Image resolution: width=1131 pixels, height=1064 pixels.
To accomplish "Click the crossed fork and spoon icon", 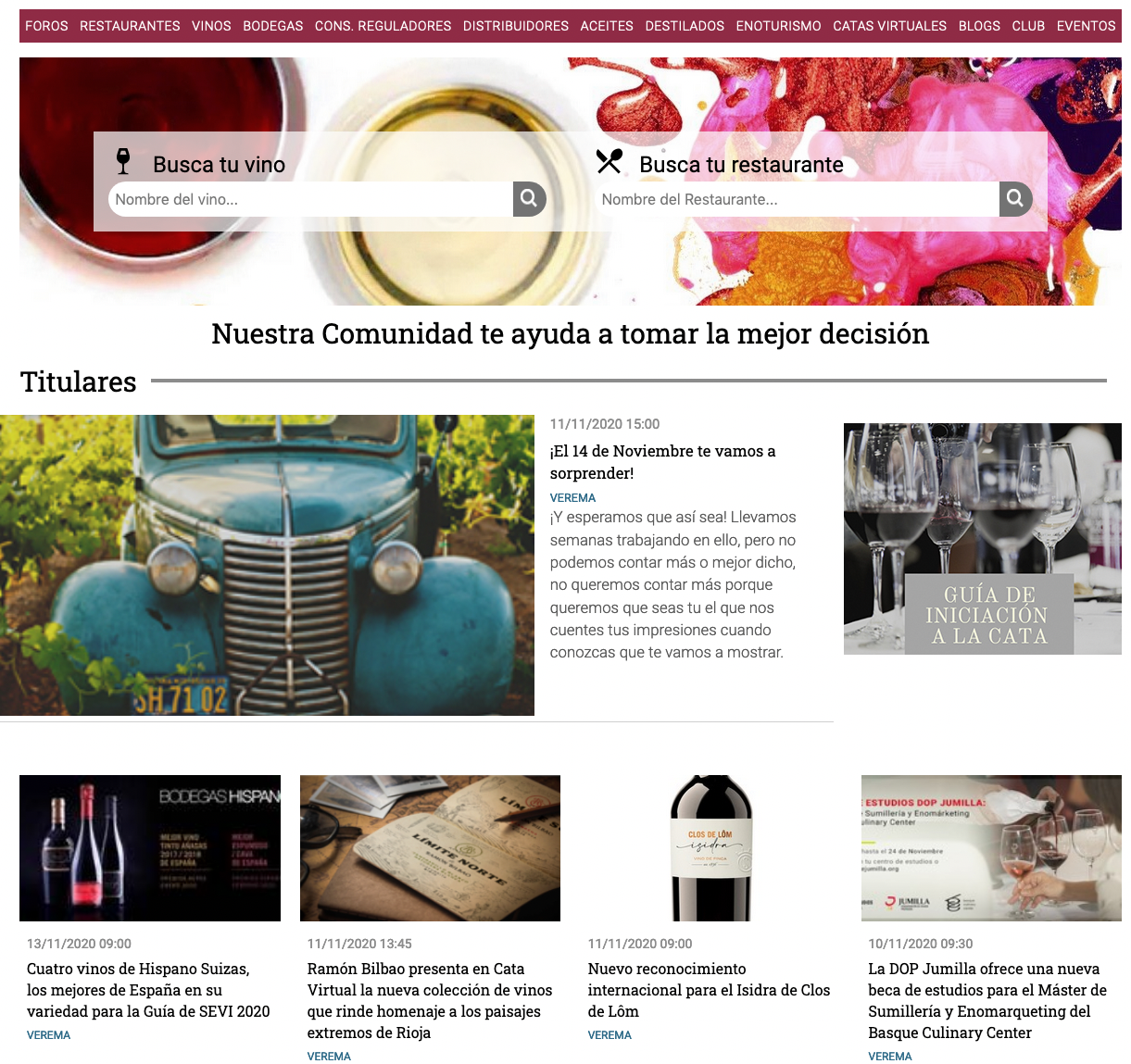I will (609, 162).
